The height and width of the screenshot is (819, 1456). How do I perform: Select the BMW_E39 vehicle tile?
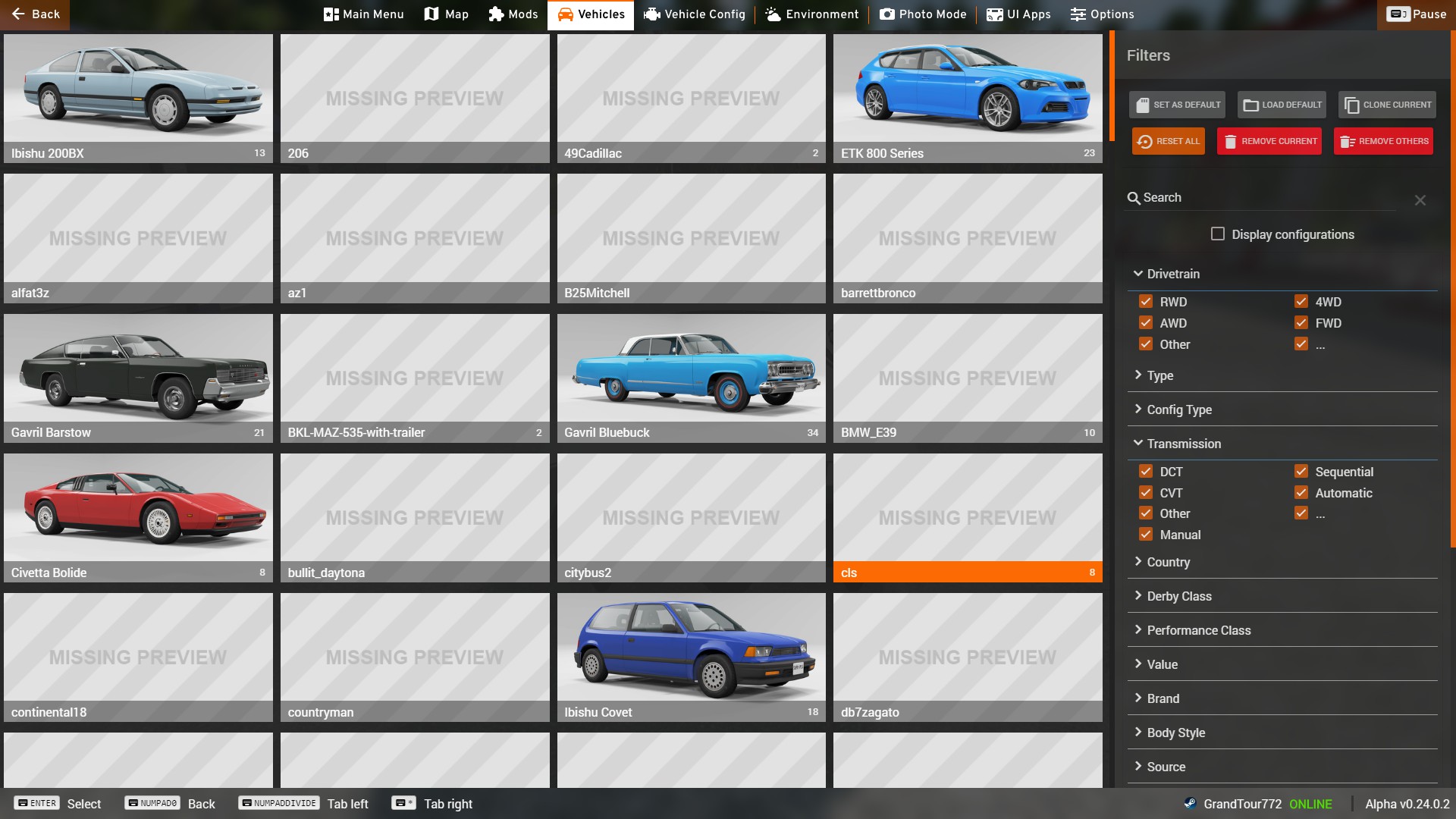968,378
